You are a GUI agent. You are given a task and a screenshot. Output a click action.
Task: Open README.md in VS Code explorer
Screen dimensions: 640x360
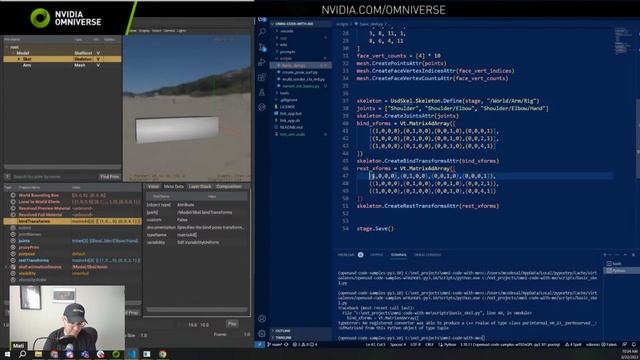click(x=291, y=127)
